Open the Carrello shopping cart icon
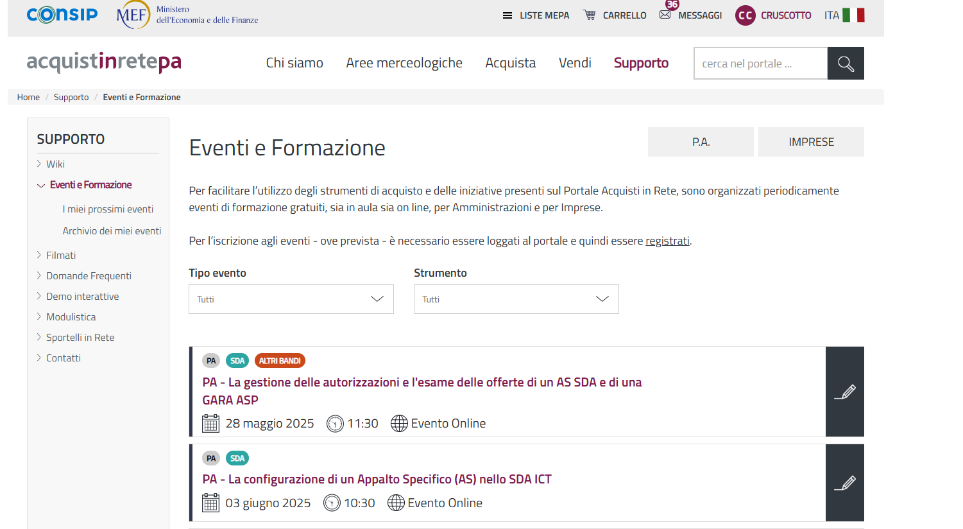This screenshot has width=963, height=529. (x=590, y=15)
